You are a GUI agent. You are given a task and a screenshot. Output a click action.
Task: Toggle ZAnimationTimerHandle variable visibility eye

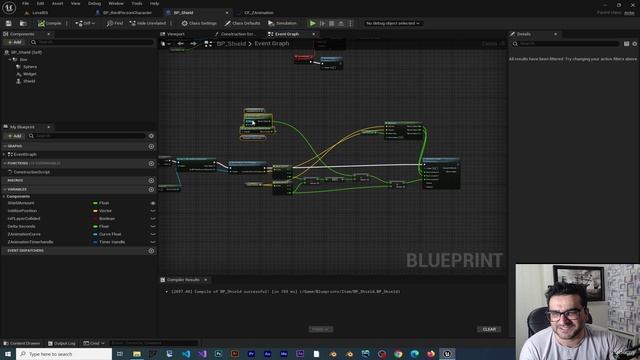[x=153, y=242]
